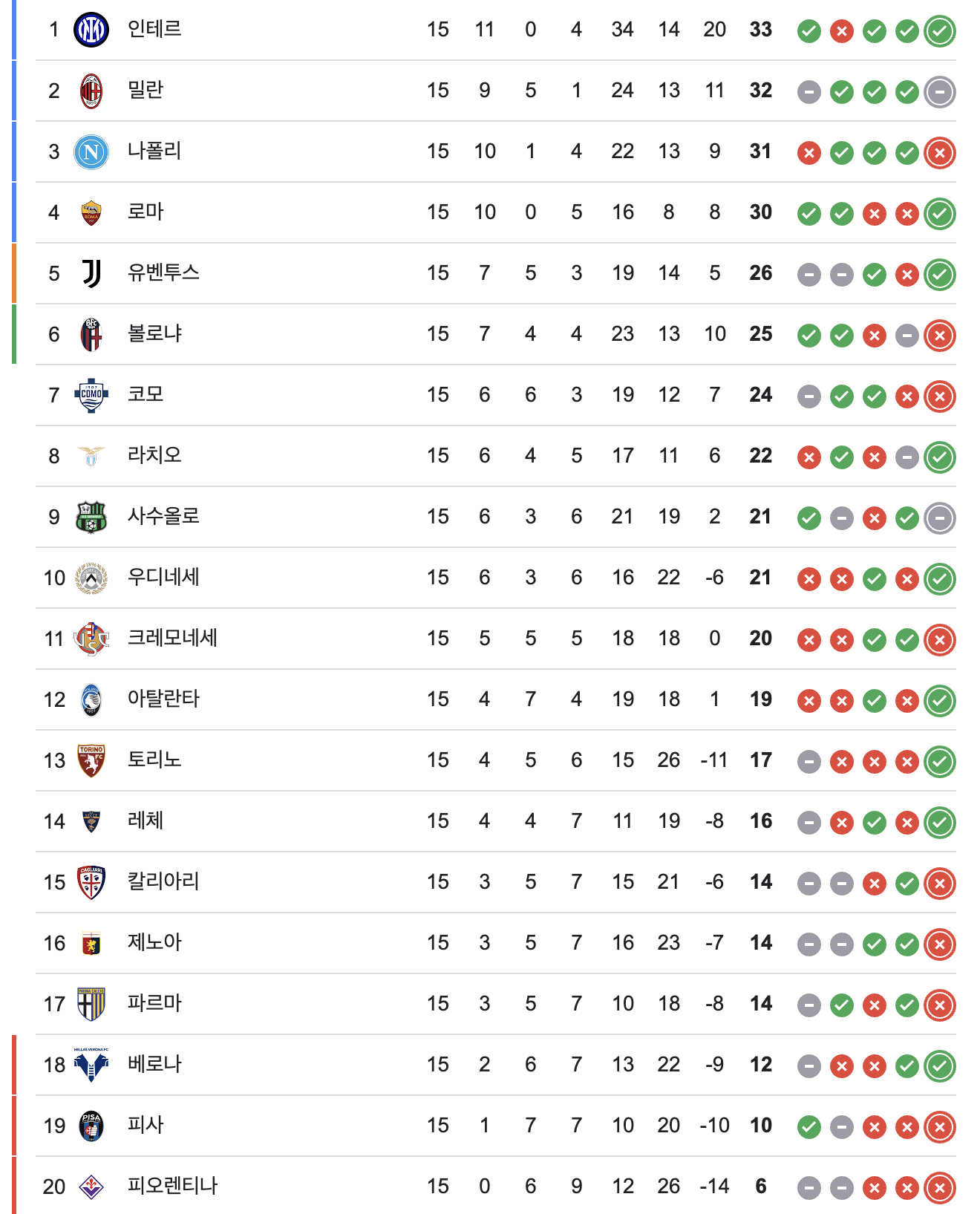Click the Hellas Verona club logo

coord(91,1065)
